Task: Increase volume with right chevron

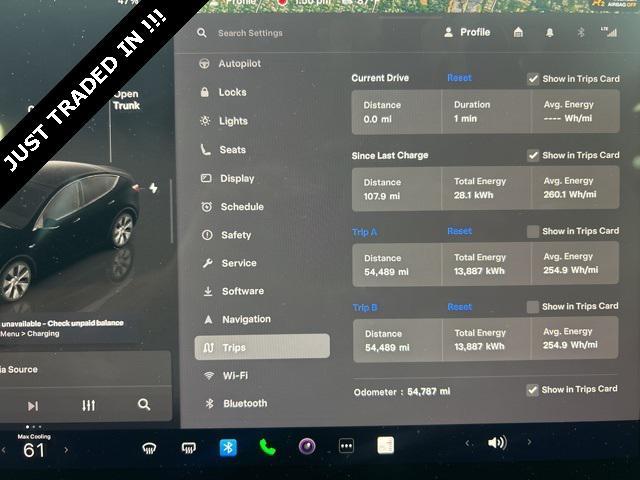Action: (529, 442)
